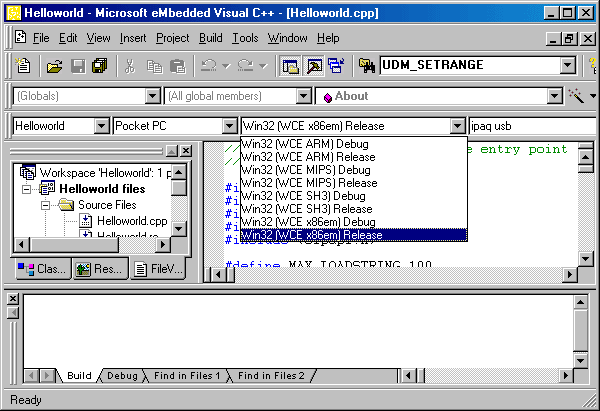Viewport: 600px width, 411px height.
Task: Choose Win32 (WCE MIPS) Release from list
Action: [308, 183]
